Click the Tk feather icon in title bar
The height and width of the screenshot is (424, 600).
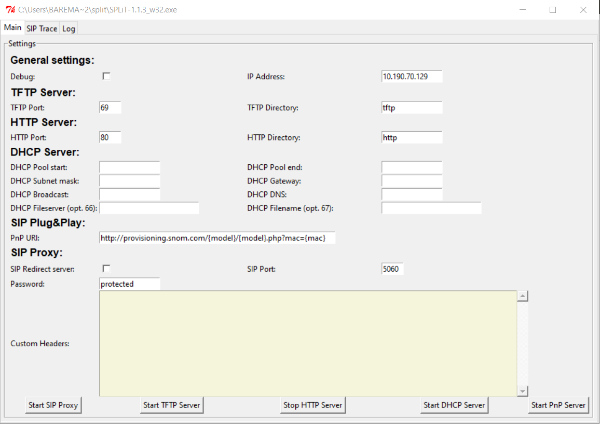click(10, 10)
